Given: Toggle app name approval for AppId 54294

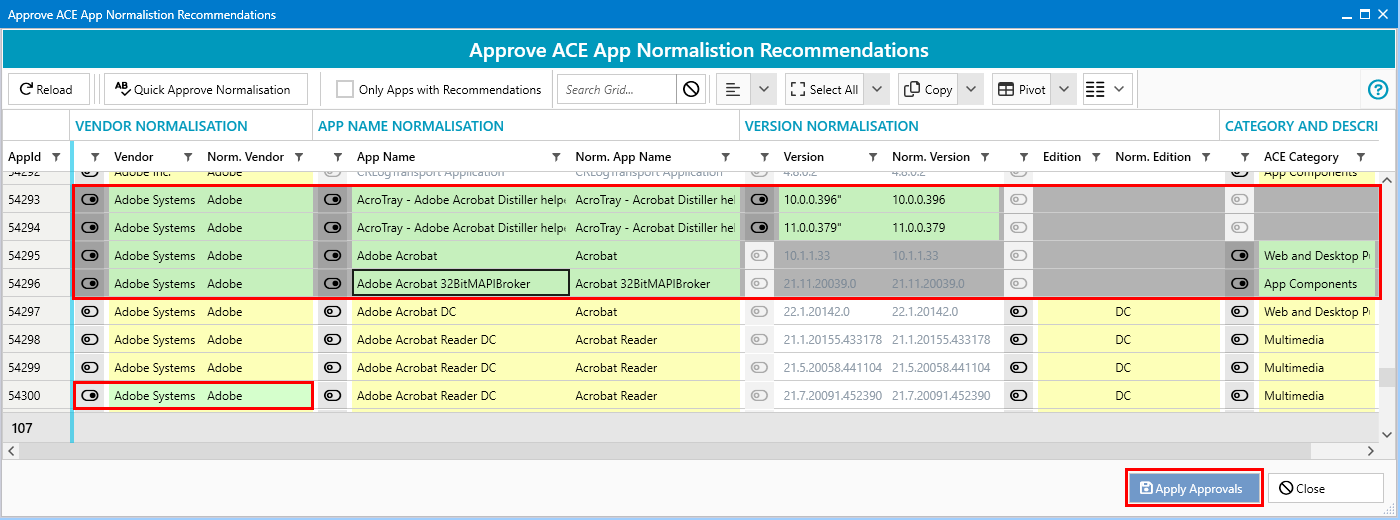Looking at the screenshot, I should point(333,228).
